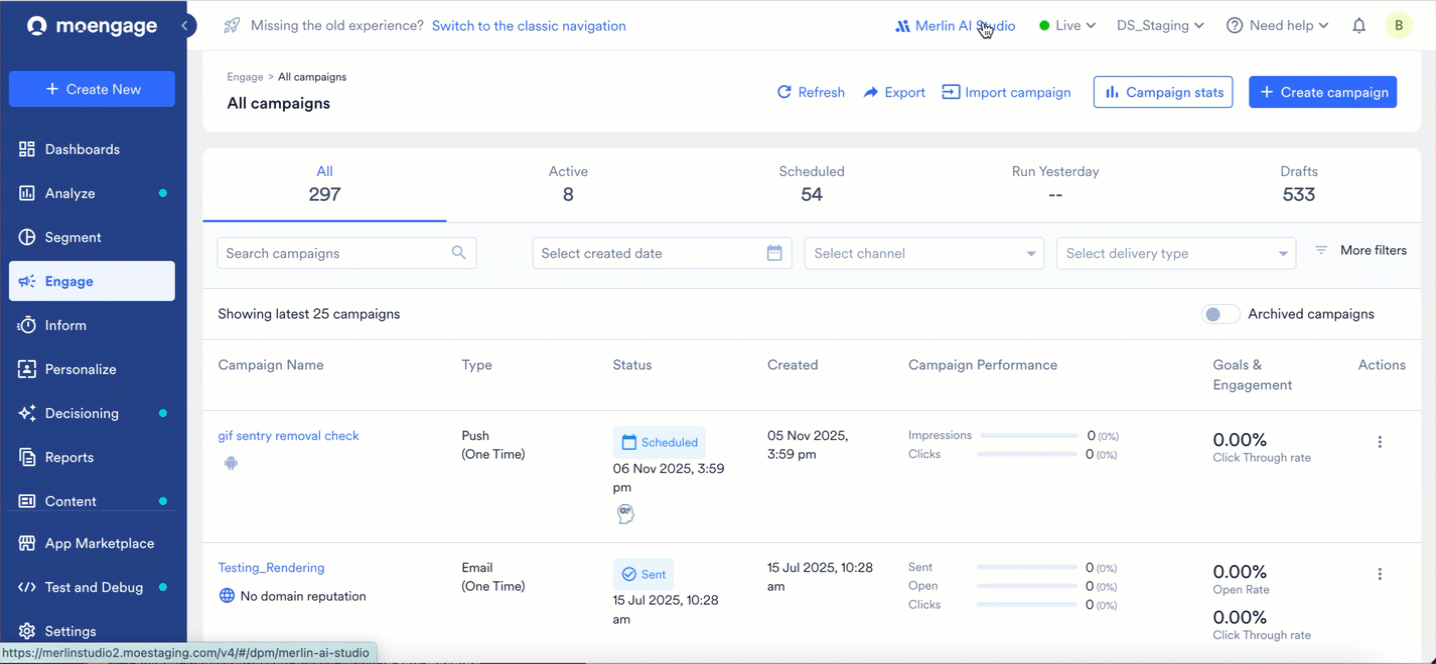Select the Run Yesterday tab
This screenshot has width=1436, height=664.
click(1055, 184)
